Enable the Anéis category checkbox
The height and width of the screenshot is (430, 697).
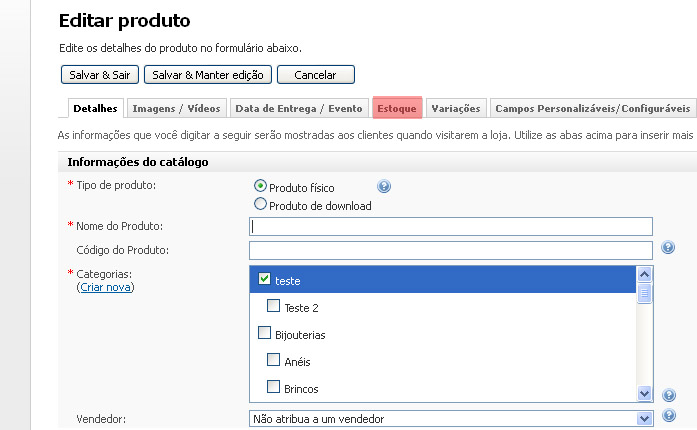coord(274,360)
